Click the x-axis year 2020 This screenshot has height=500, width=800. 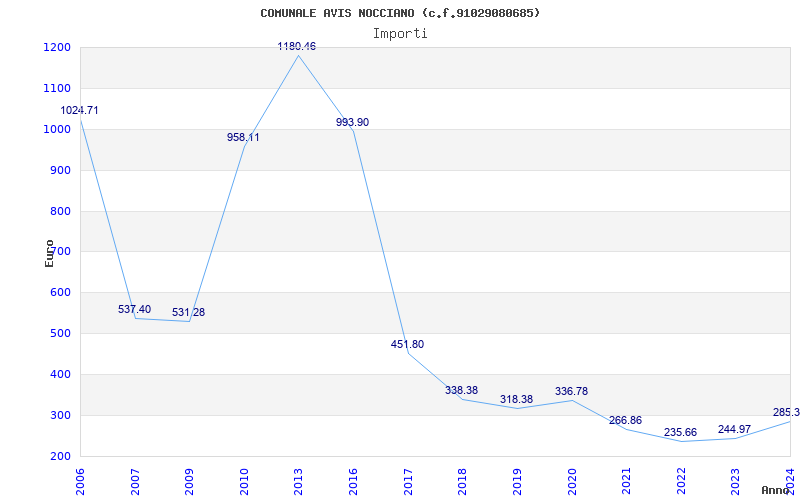tap(571, 481)
